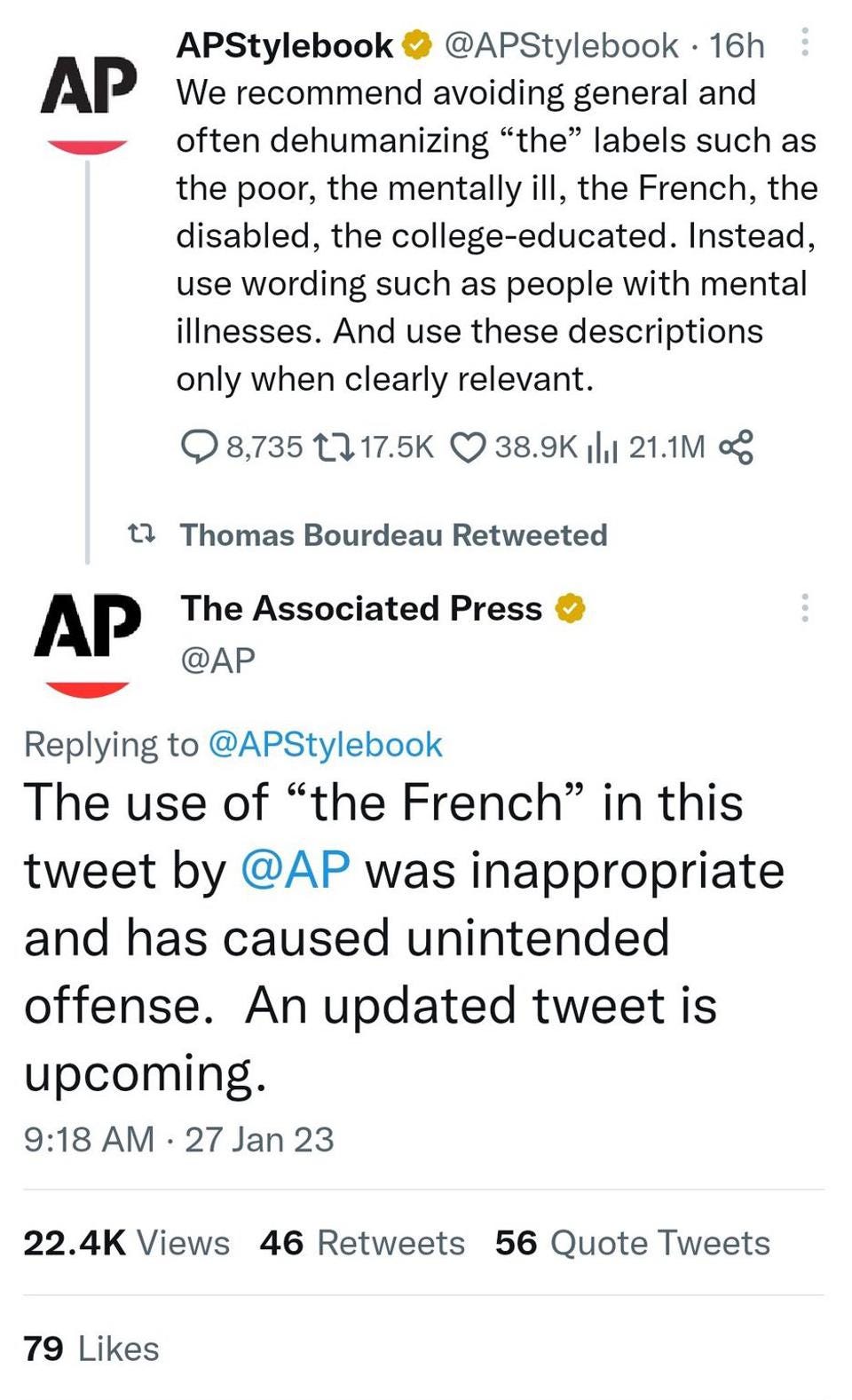Click the @APStylebook handle
This screenshot has width=852, height=1400.
pos(558,43)
